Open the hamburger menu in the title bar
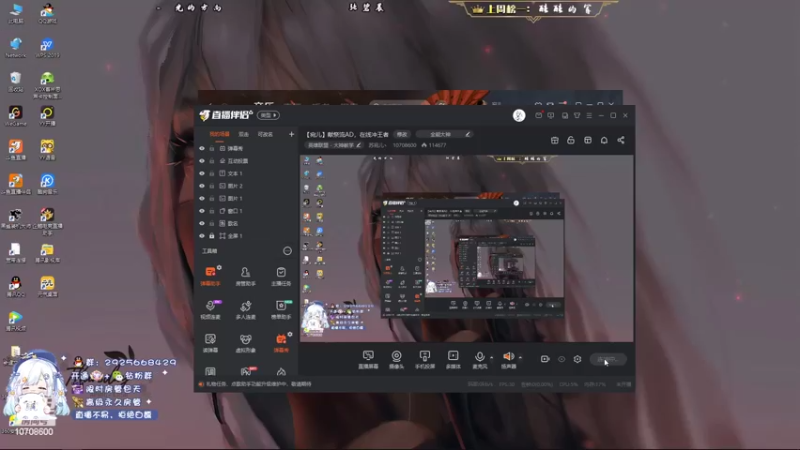The height and width of the screenshot is (450, 800). click(x=589, y=116)
